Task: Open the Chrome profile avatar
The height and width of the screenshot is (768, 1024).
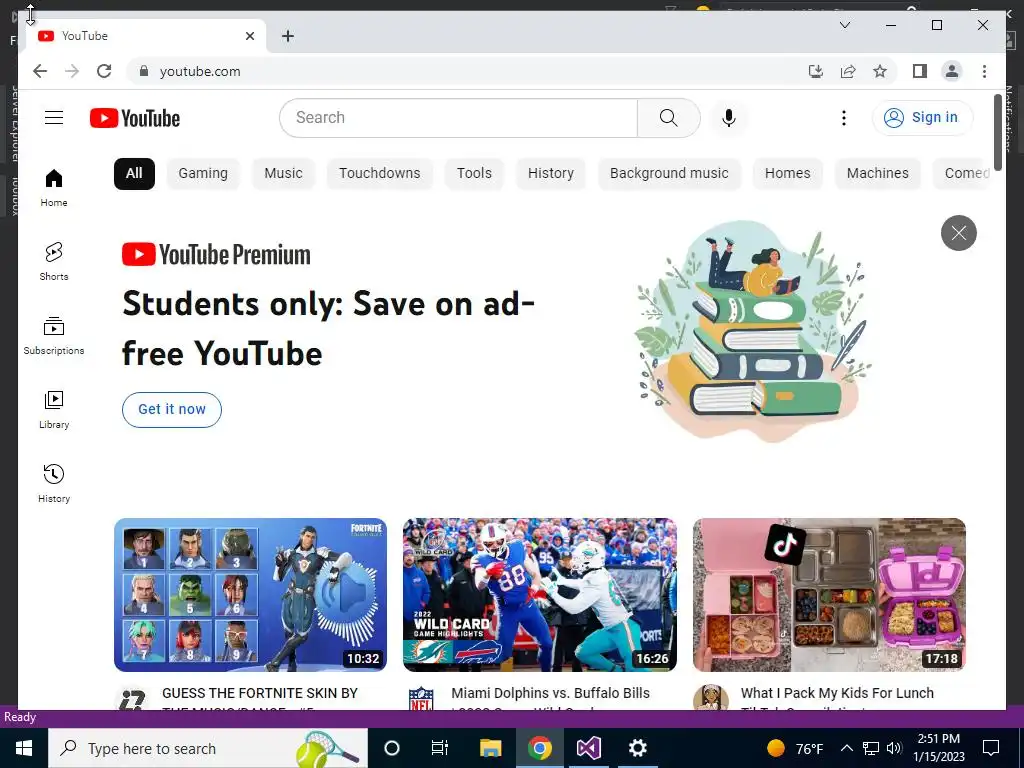Action: (952, 71)
